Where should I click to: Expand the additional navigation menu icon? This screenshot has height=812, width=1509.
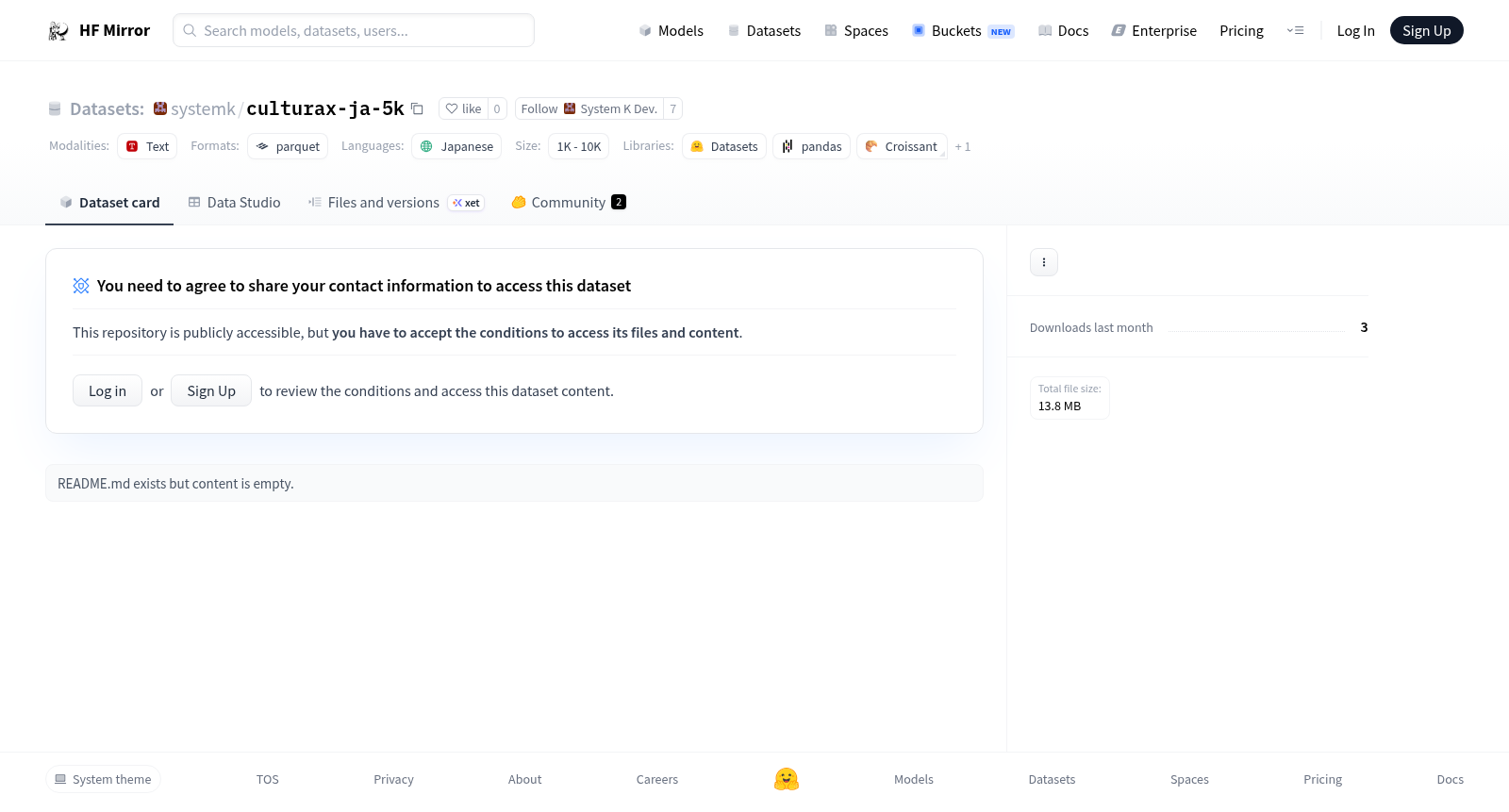pos(1295,30)
